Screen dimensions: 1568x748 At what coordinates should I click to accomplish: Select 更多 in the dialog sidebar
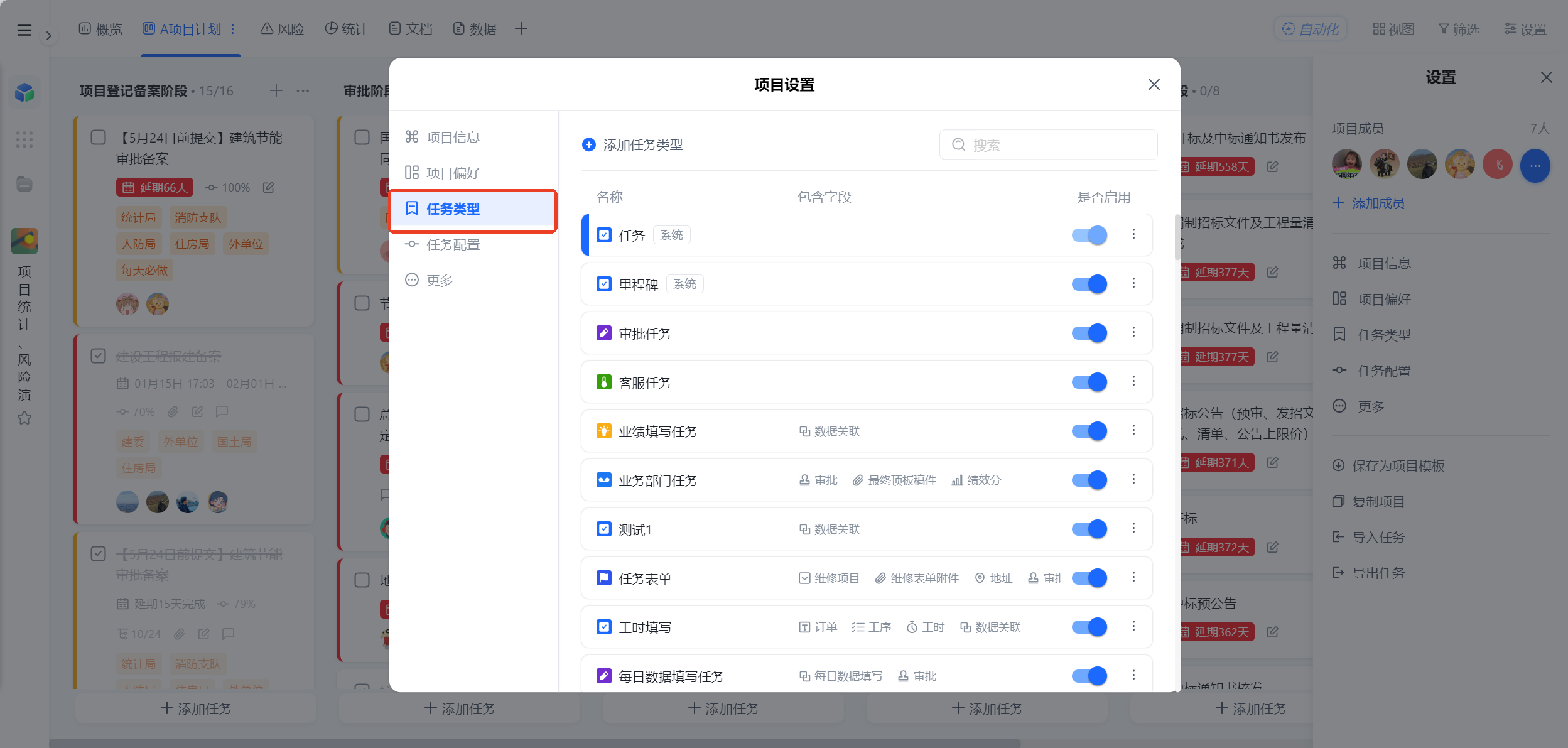tap(473, 280)
